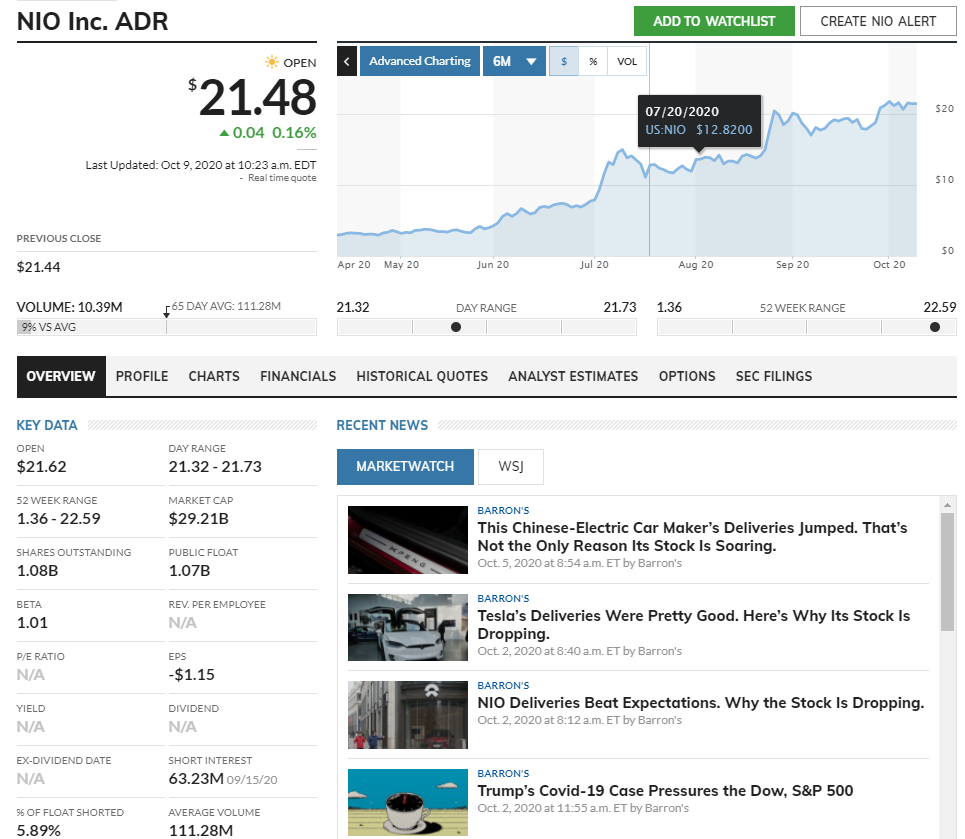Screen dimensions: 965x839
Task: Click CREATE NIO ALERT button
Action: pyautogui.click(x=878, y=22)
